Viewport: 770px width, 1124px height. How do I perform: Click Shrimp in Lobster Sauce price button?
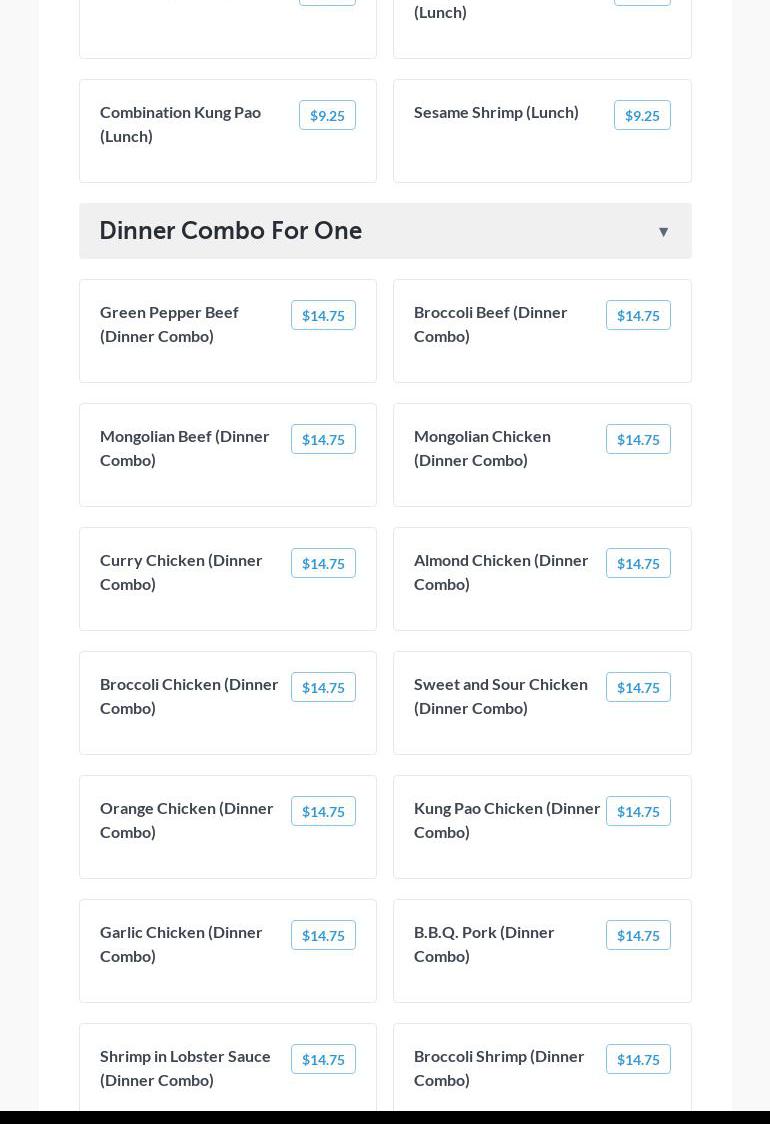point(323,1060)
